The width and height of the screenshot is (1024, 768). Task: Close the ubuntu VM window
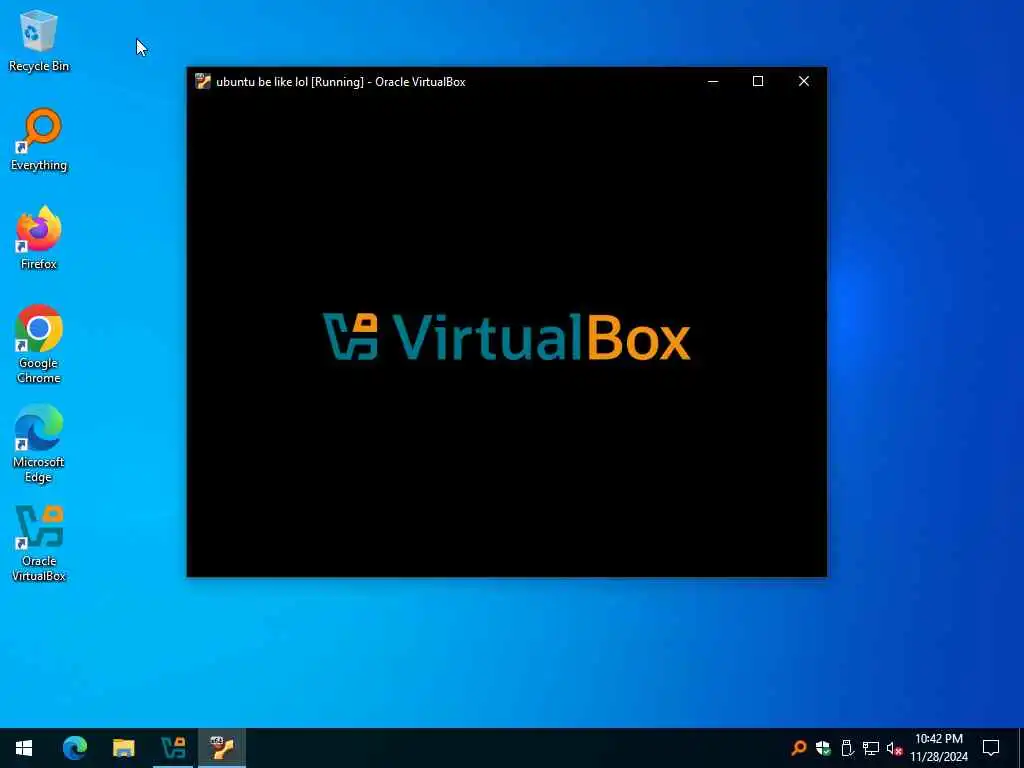click(x=804, y=82)
